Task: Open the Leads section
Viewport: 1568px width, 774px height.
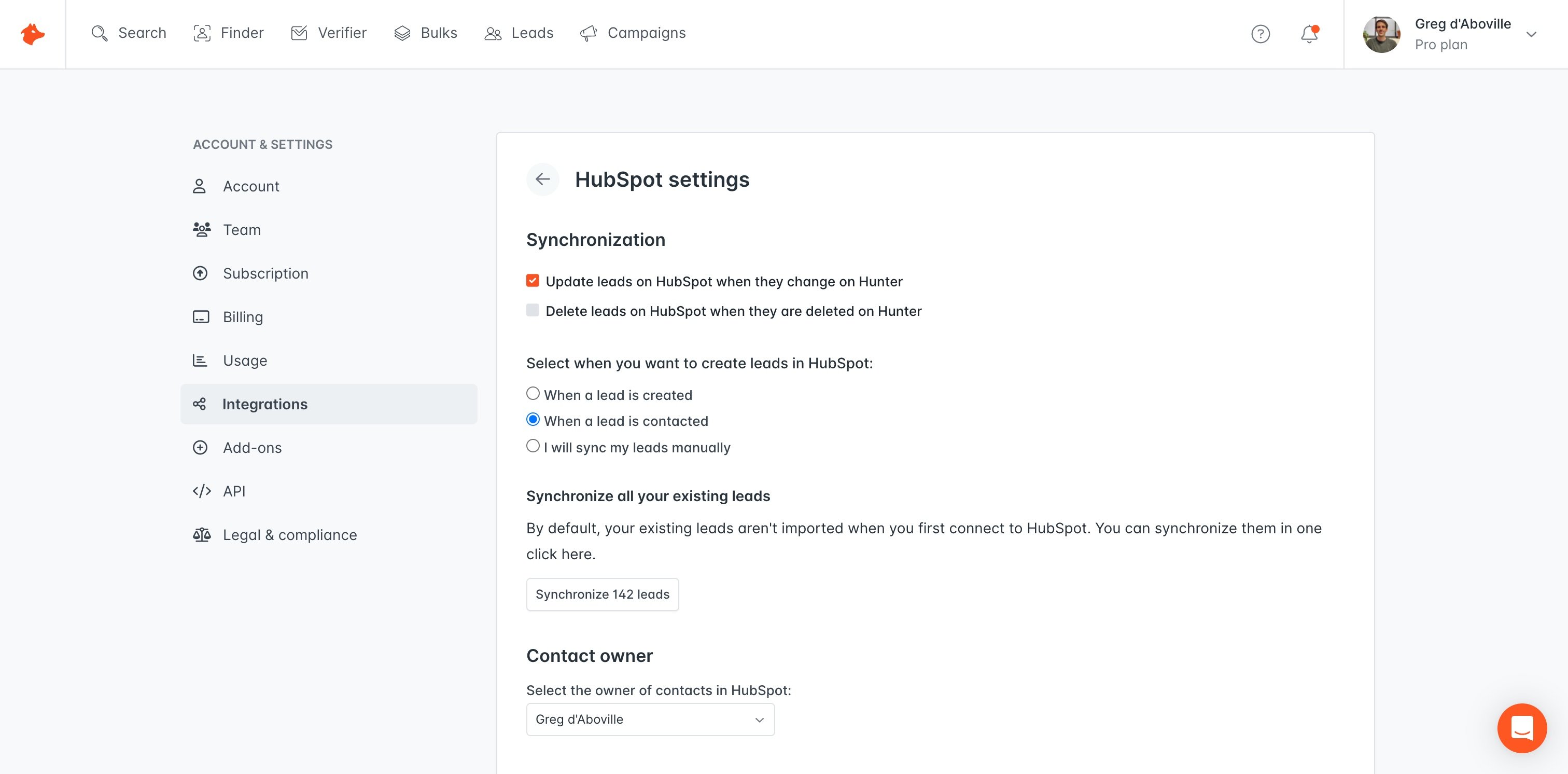Action: pyautogui.click(x=519, y=33)
